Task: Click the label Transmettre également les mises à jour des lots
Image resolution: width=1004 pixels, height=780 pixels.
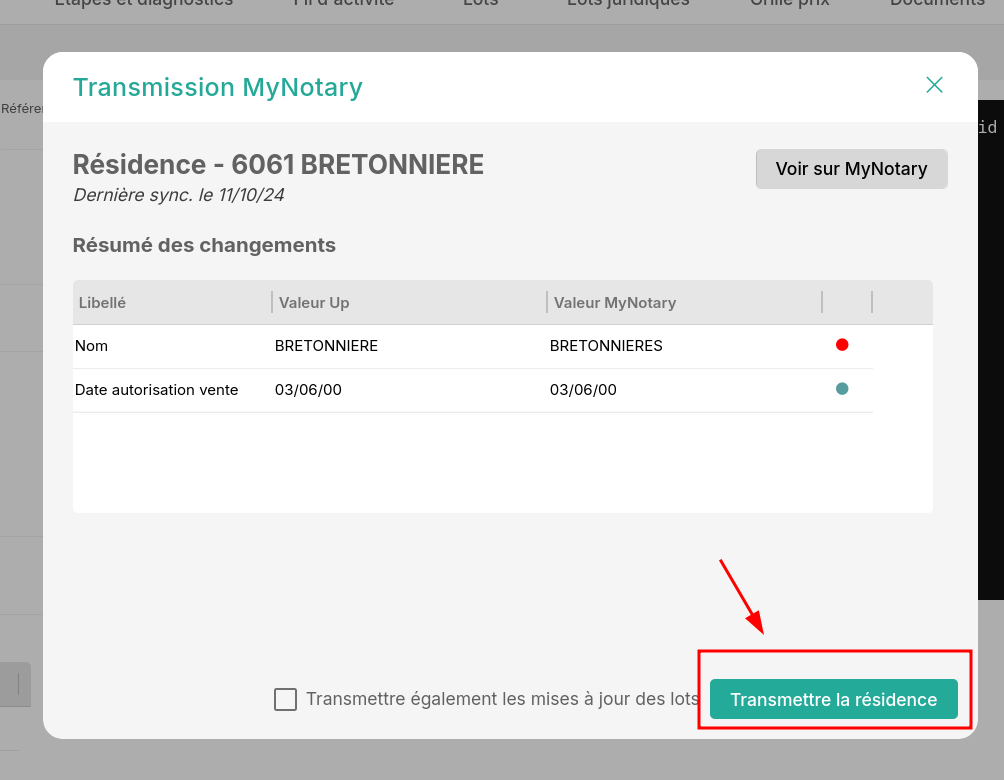Action: (503, 699)
